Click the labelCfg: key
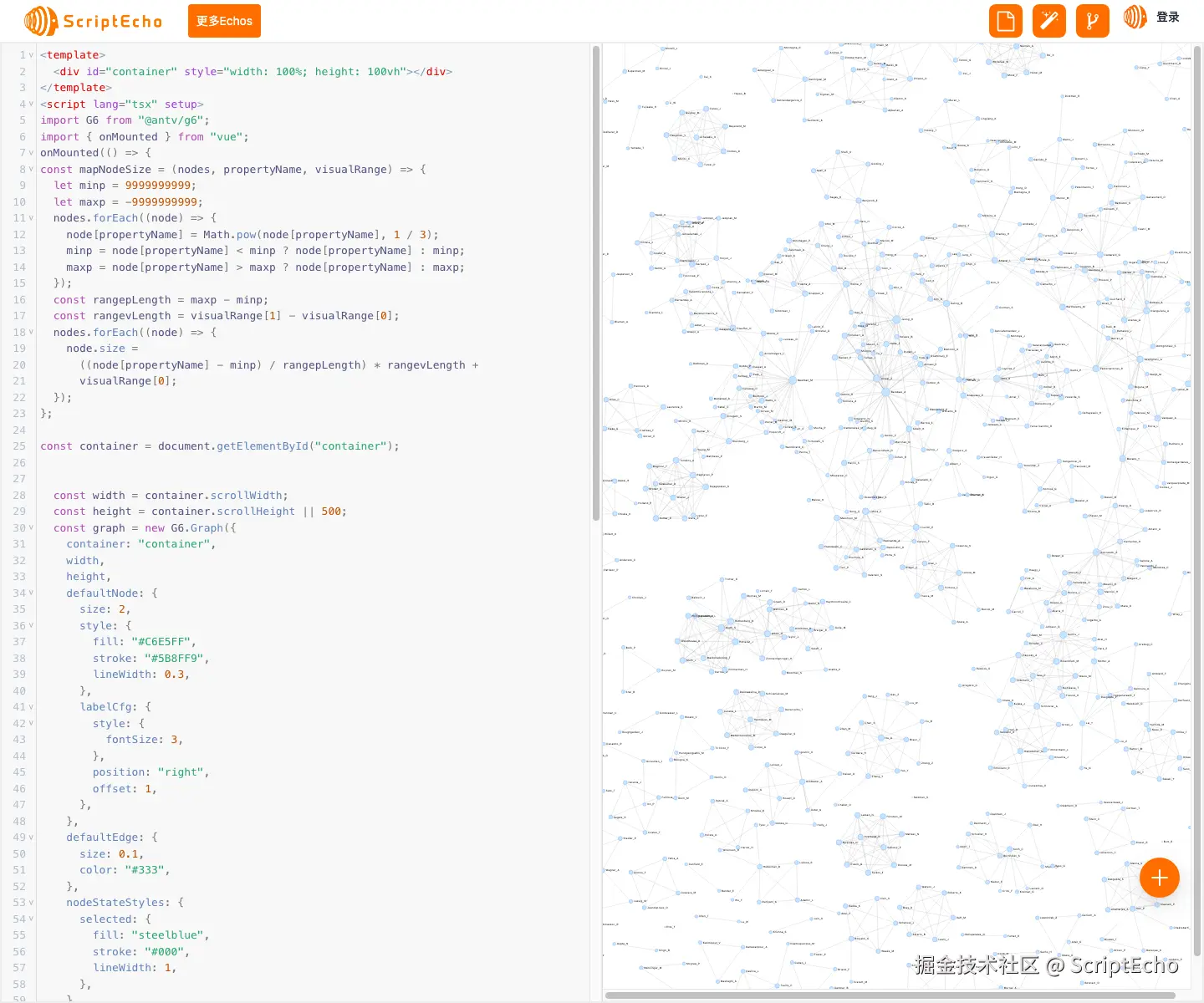The image size is (1204, 1003). [x=109, y=707]
